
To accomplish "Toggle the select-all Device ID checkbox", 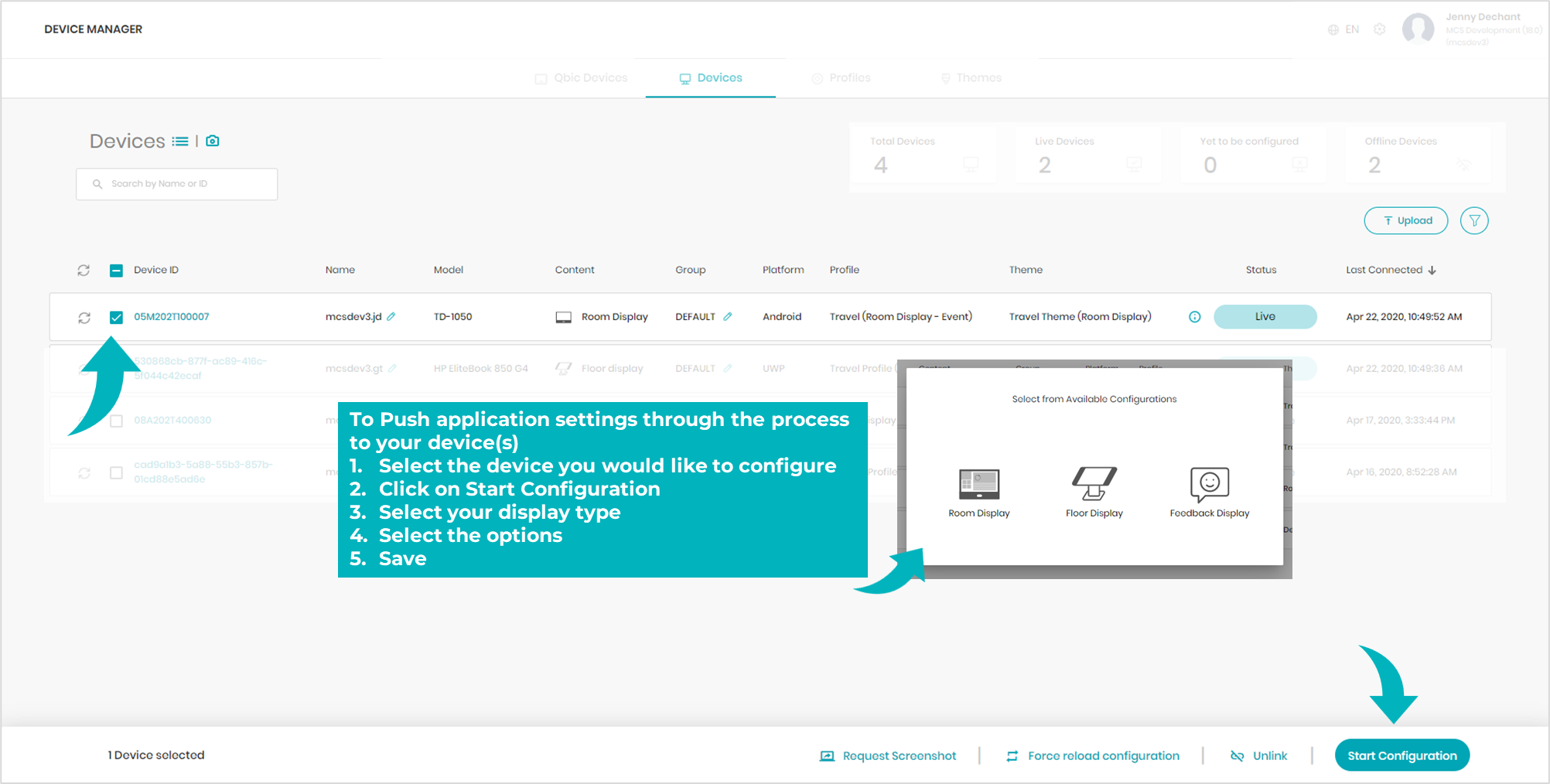I will [116, 270].
